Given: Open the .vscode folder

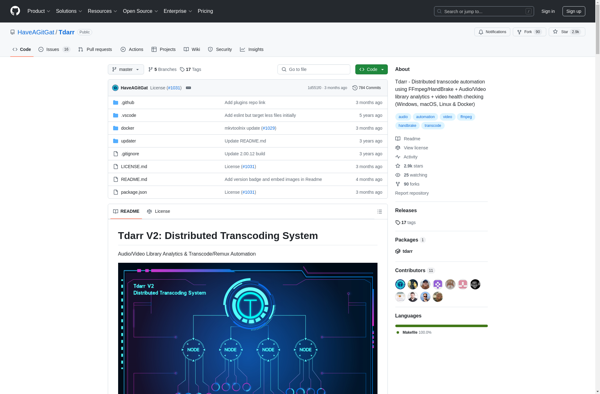Looking at the screenshot, I should tap(128, 115).
